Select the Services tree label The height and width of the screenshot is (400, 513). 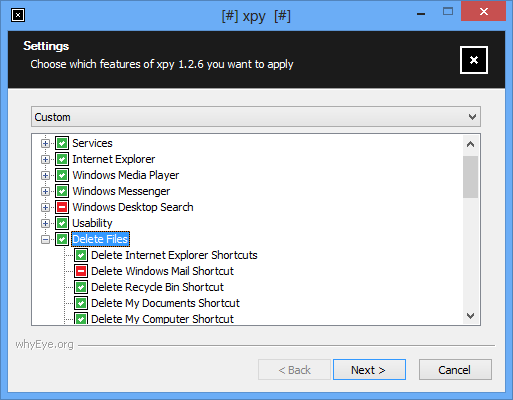coord(92,143)
